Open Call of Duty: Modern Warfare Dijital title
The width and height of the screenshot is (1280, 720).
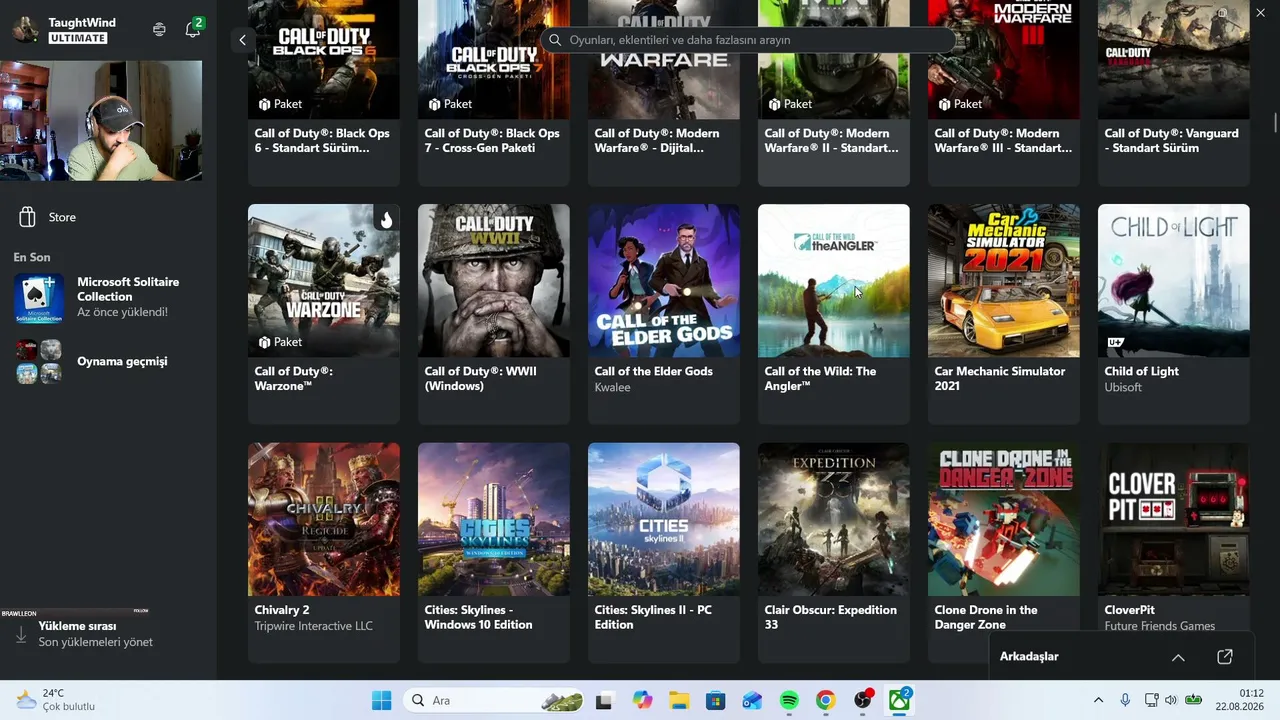[657, 141]
